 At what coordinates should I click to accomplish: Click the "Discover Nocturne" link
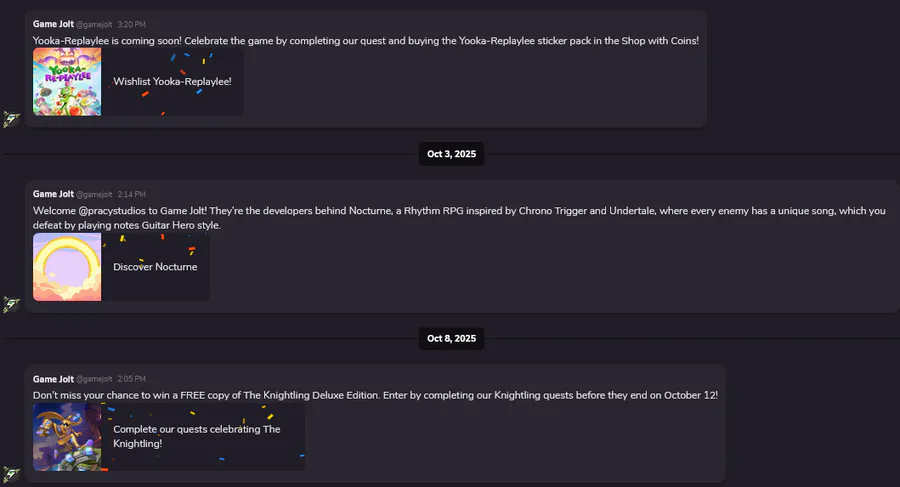155,267
